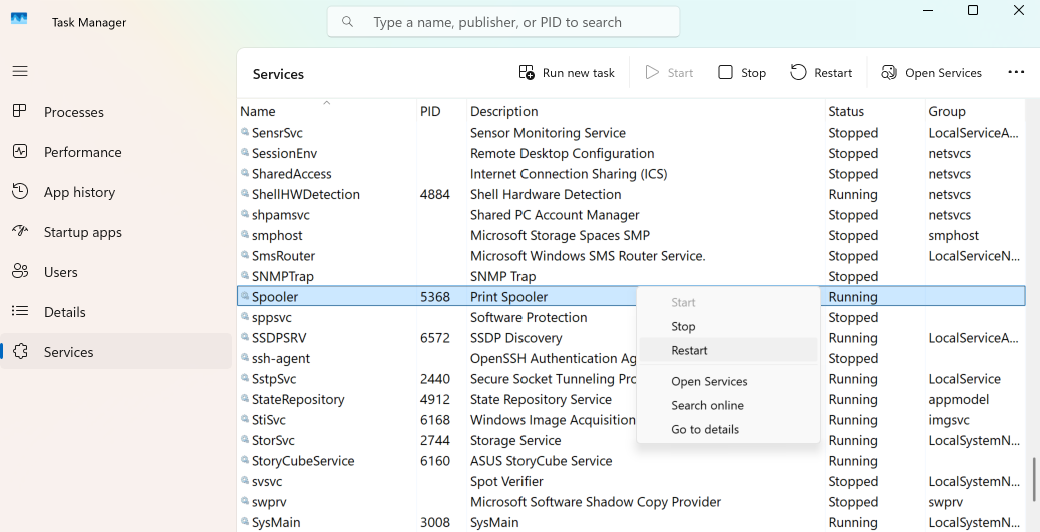Open the three-dot more options menu
1040x532 pixels.
(1016, 73)
